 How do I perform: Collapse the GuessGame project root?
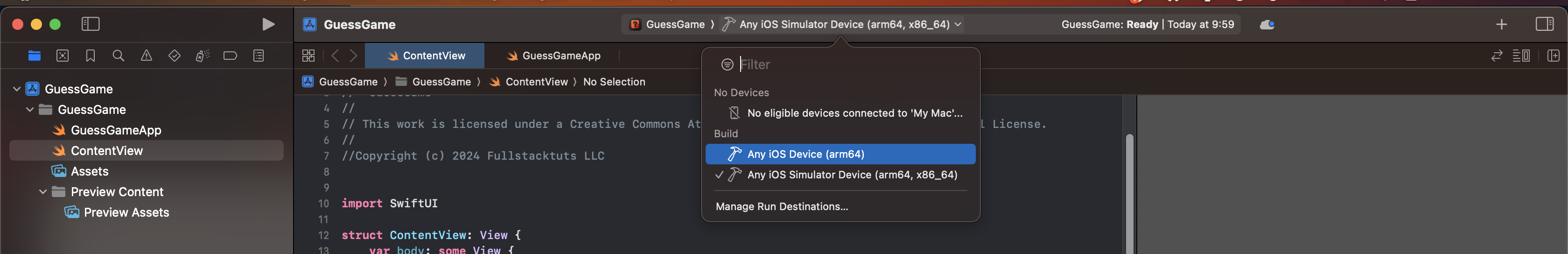click(16, 90)
